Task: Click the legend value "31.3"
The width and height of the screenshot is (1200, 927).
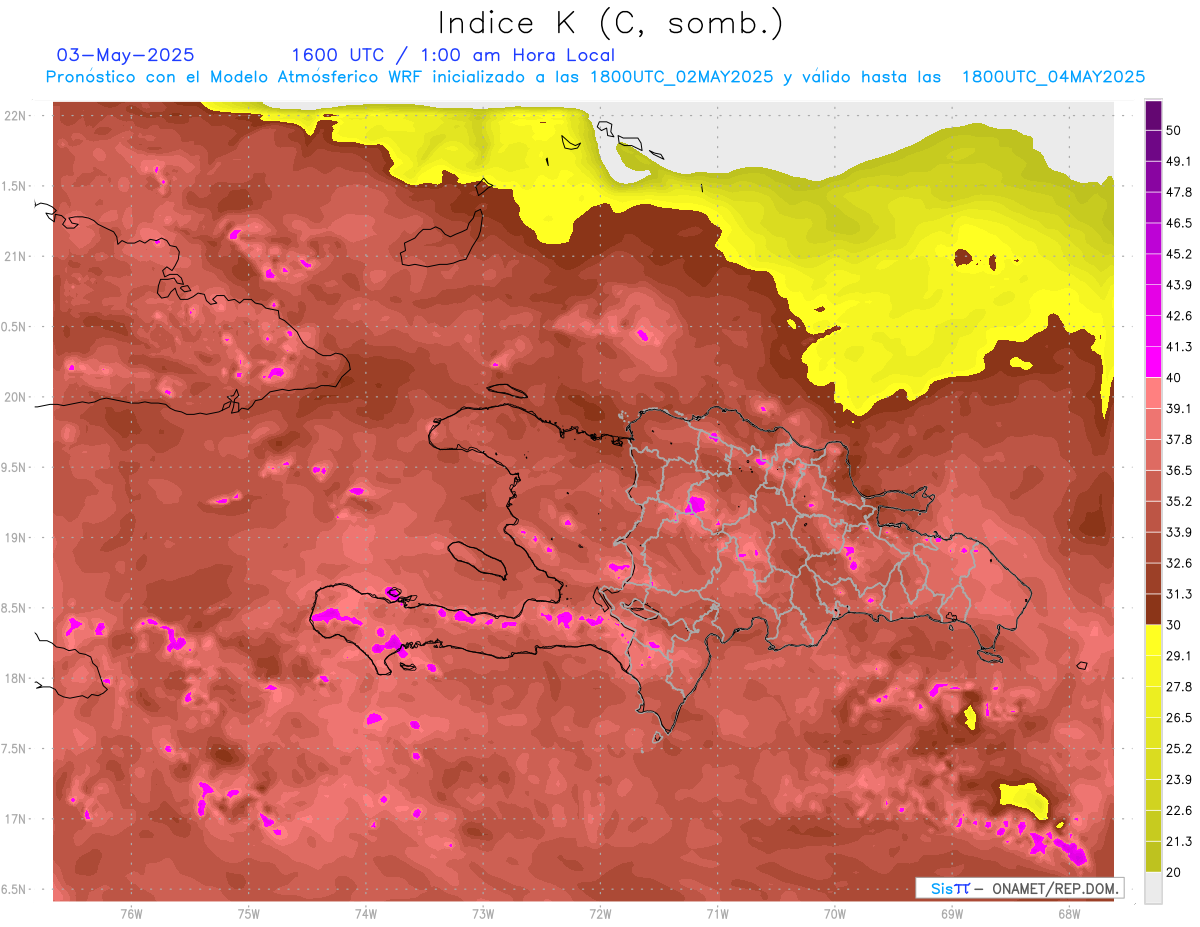Action: pyautogui.click(x=1180, y=594)
